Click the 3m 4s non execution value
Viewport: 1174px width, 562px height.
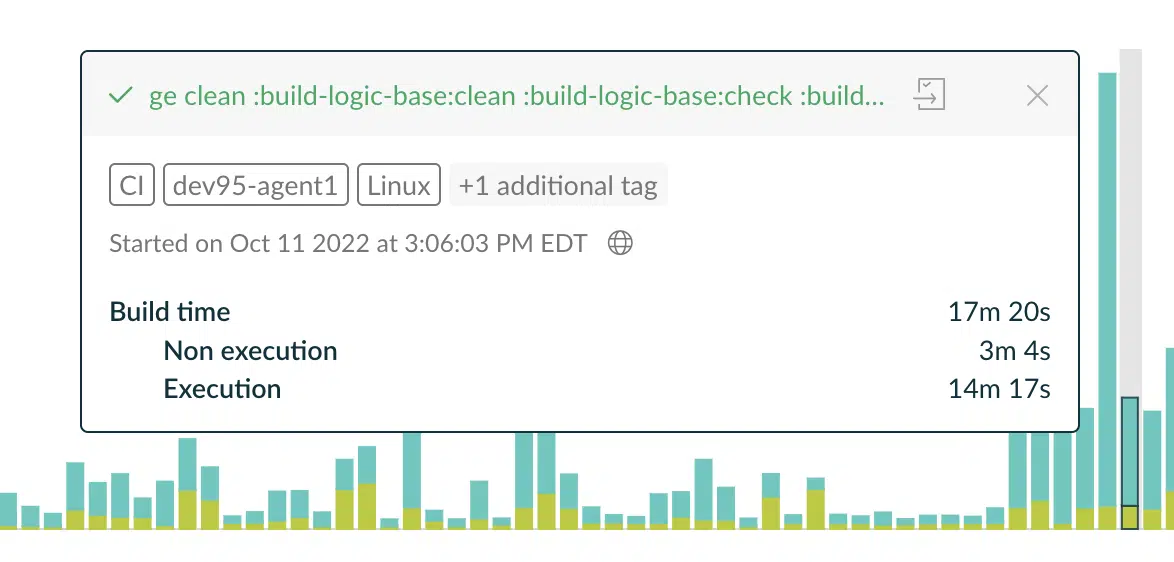coord(1015,350)
